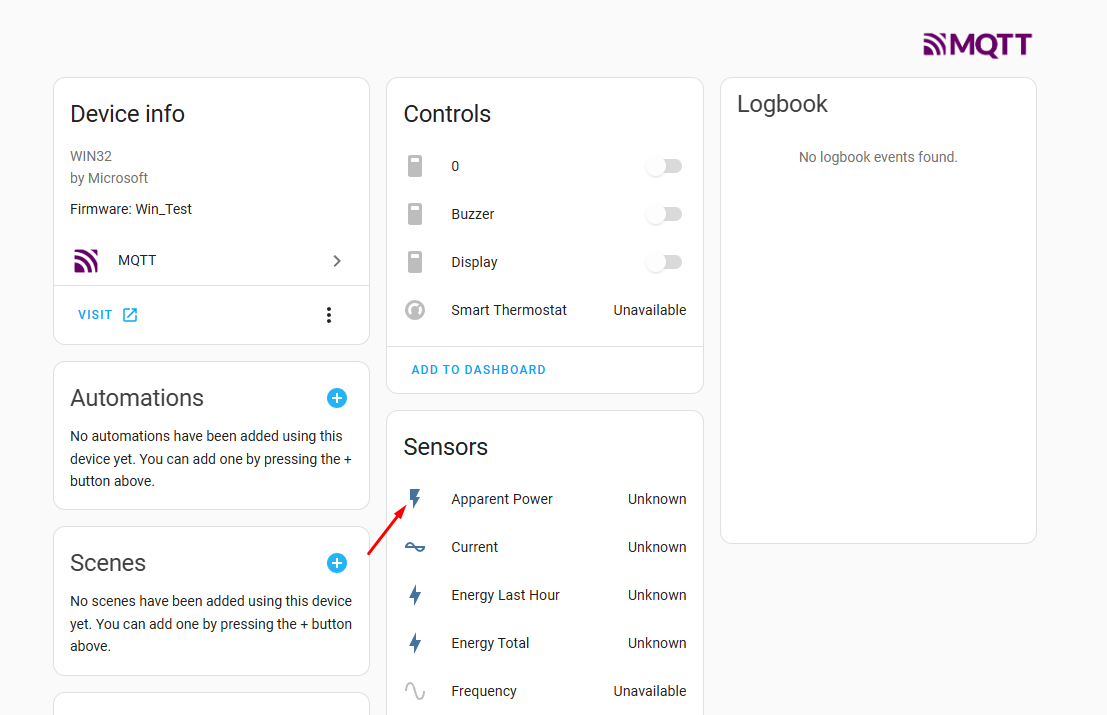Click ADD TO DASHBOARD
The width and height of the screenshot is (1107, 715).
(478, 369)
